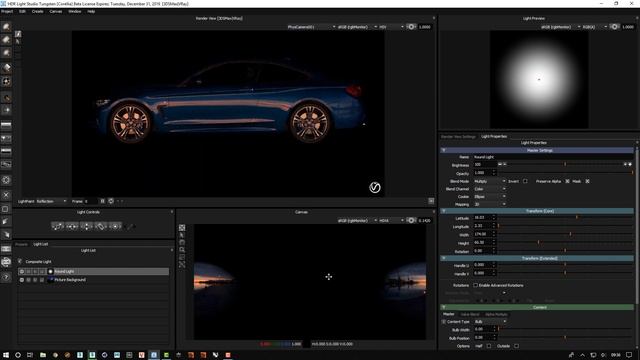Collapse the Content section
The image size is (640, 360).
point(444,307)
